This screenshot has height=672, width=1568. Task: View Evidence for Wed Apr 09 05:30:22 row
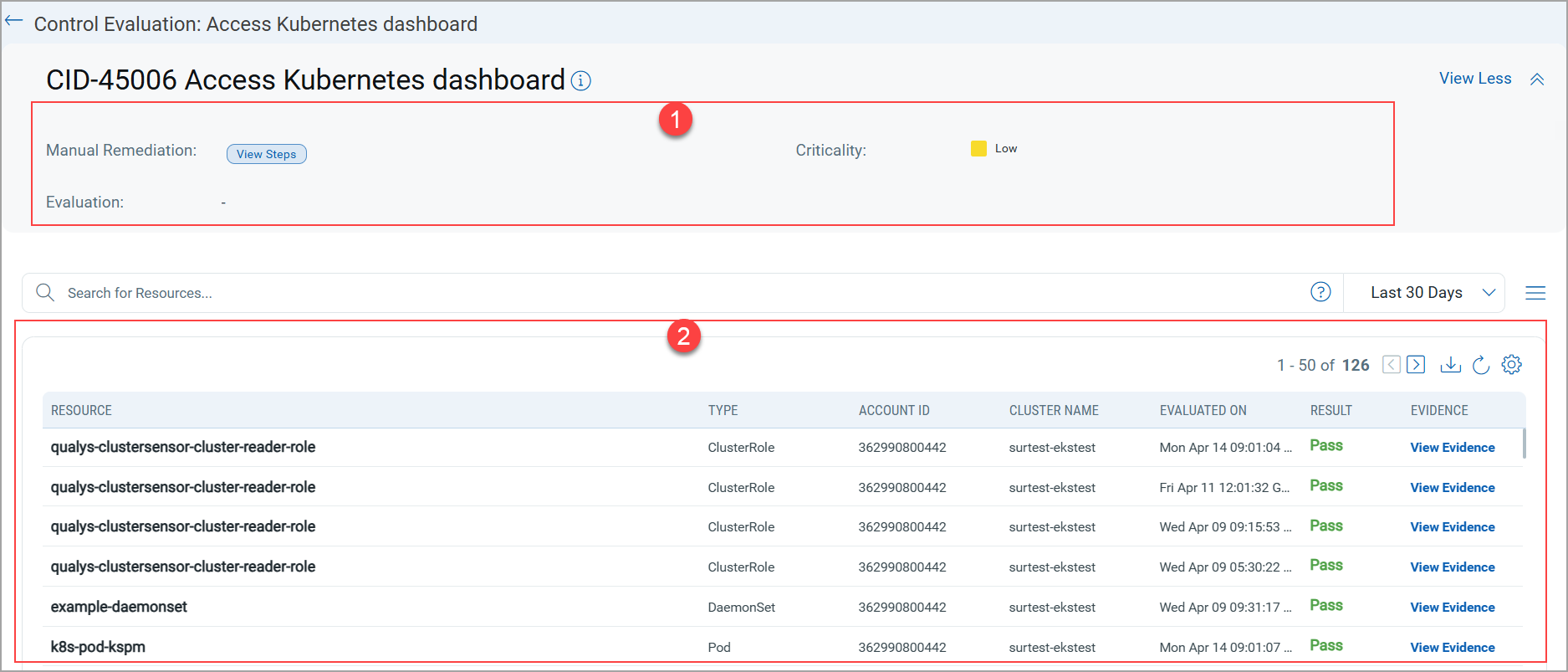1453,567
